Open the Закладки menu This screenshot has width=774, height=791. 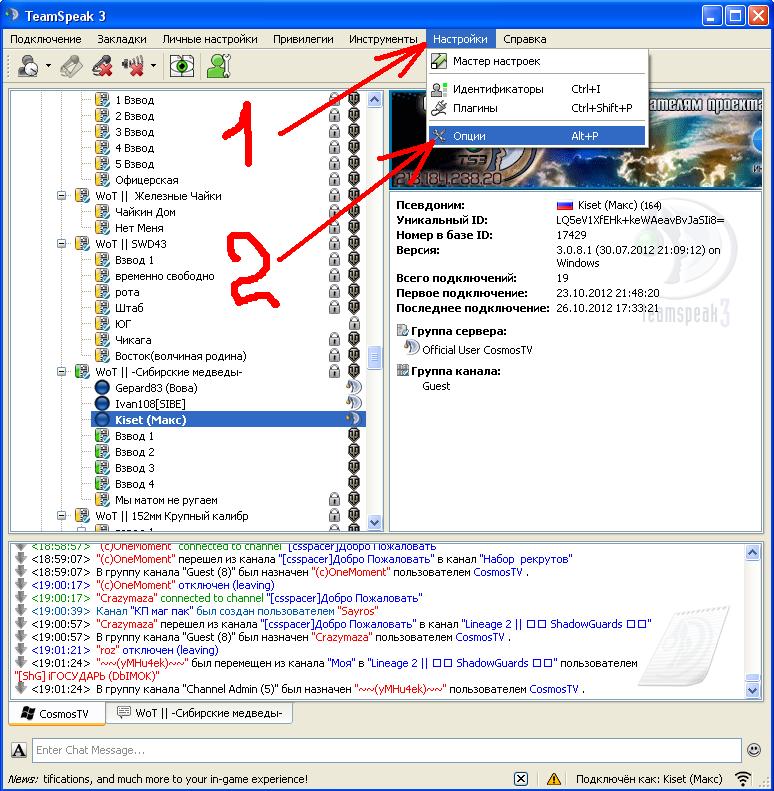point(122,39)
